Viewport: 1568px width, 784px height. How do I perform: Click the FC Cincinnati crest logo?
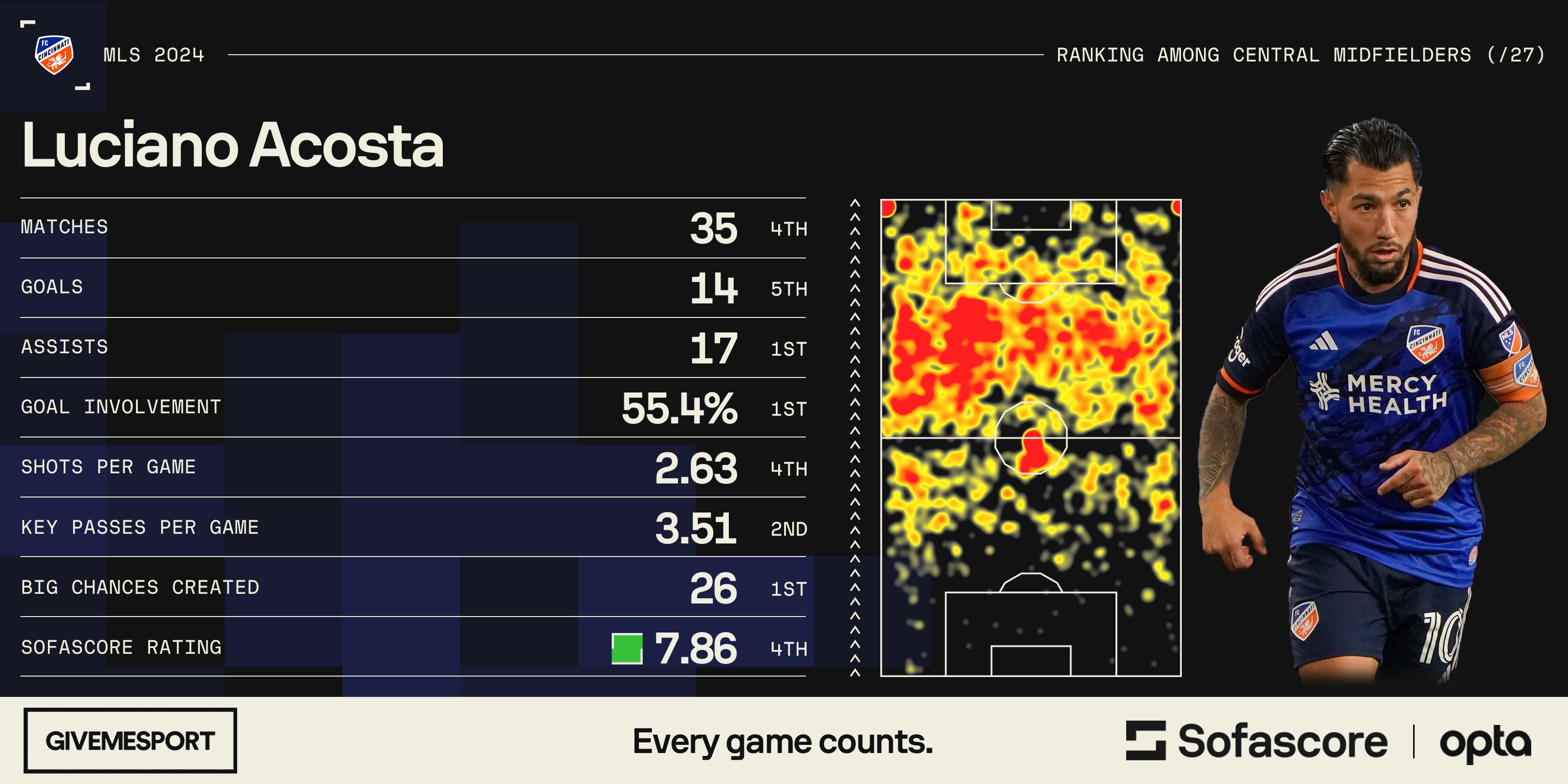point(54,55)
